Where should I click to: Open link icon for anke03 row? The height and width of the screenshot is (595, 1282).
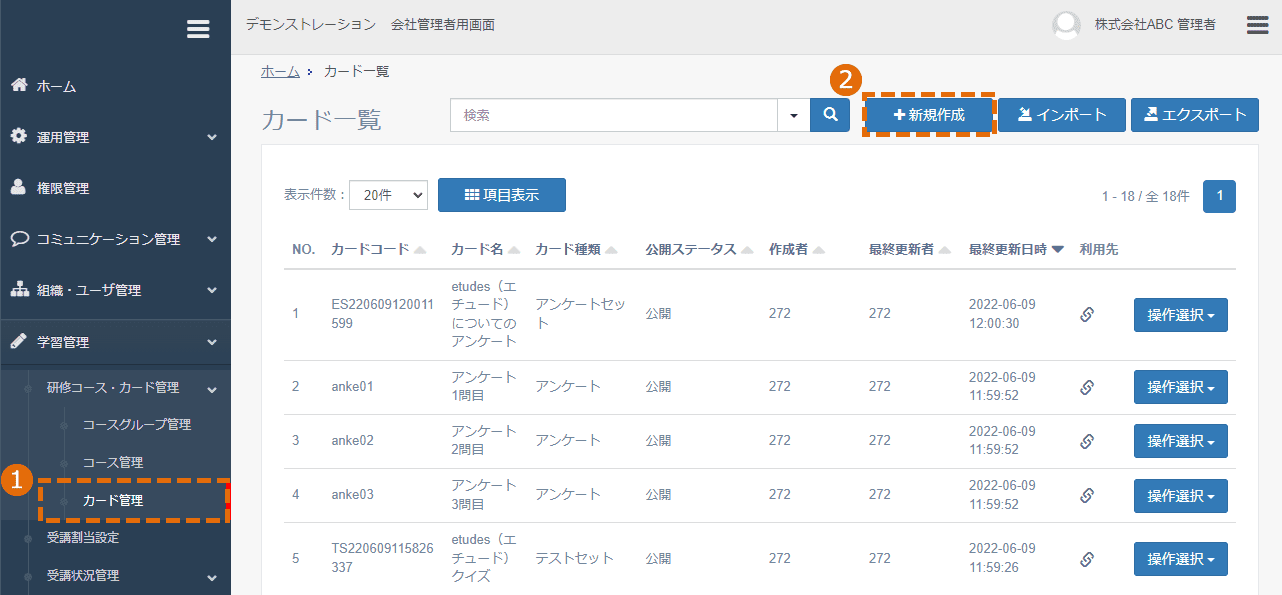1087,495
